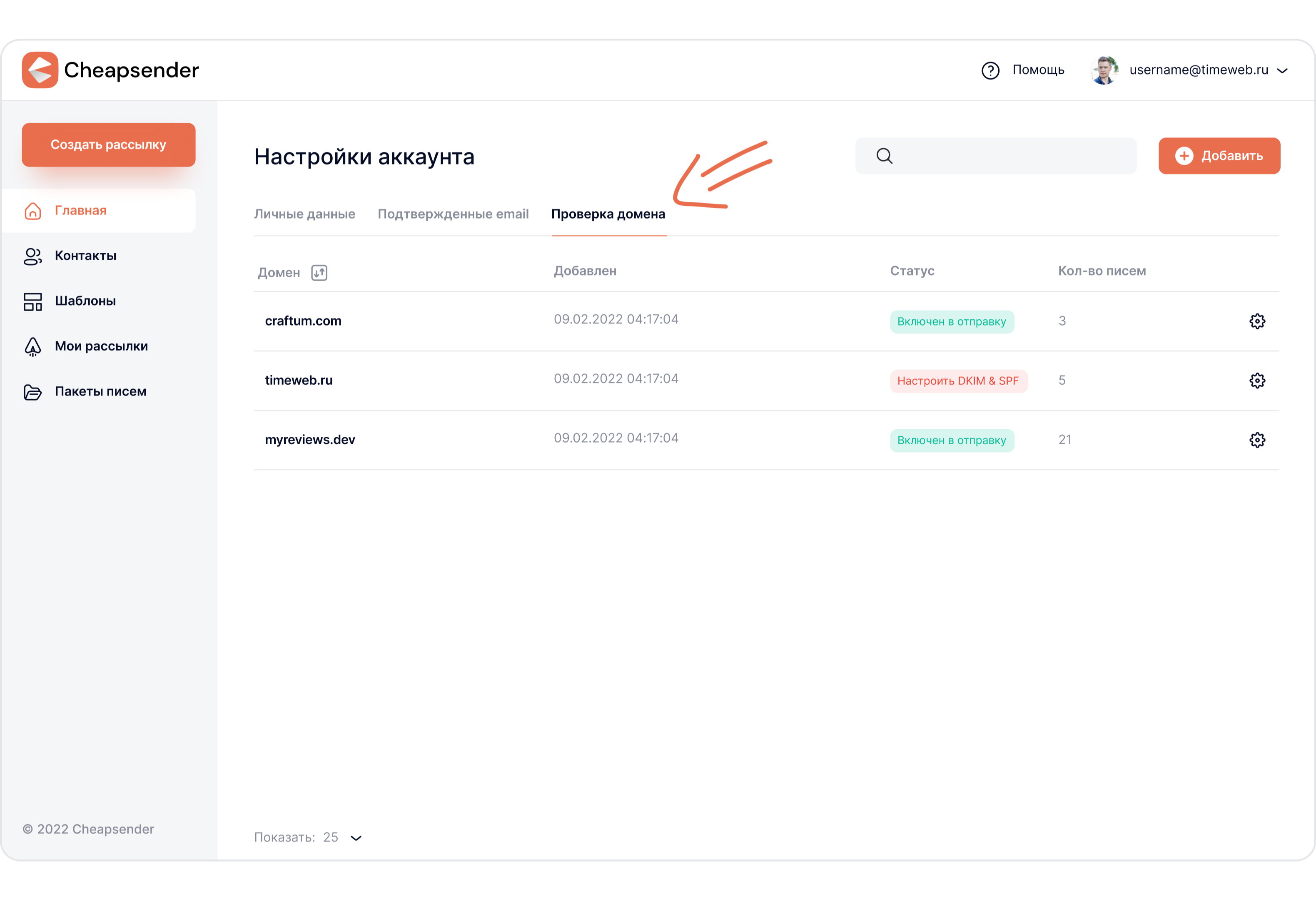The image size is (1316, 901).
Task: Switch to Личные данные tab
Action: click(x=305, y=214)
